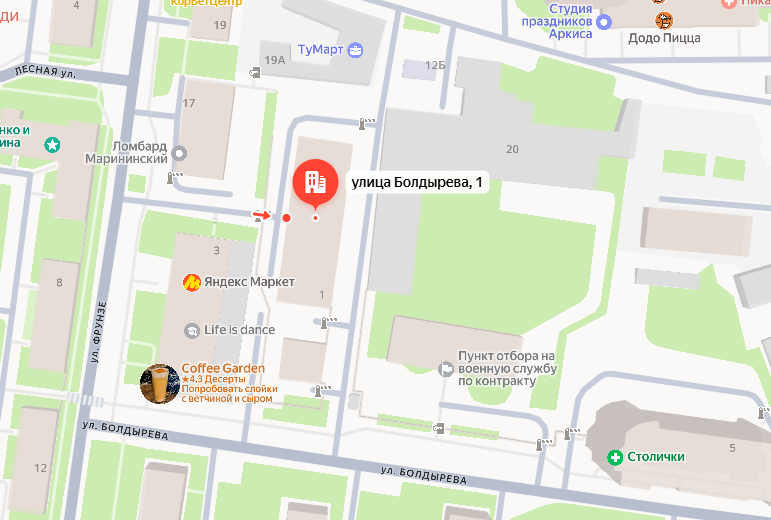The image size is (771, 520).
Task: Click the Столички pharmacy cross icon
Action: [615, 458]
